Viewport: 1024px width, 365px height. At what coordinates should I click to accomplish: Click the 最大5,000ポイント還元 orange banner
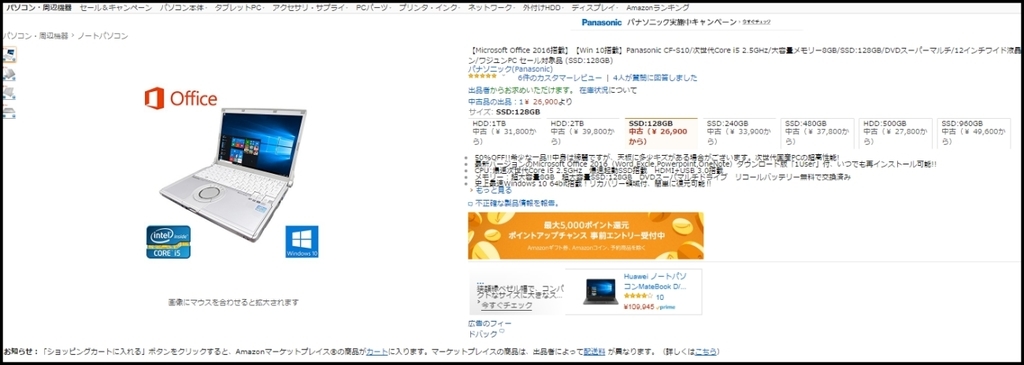click(586, 235)
